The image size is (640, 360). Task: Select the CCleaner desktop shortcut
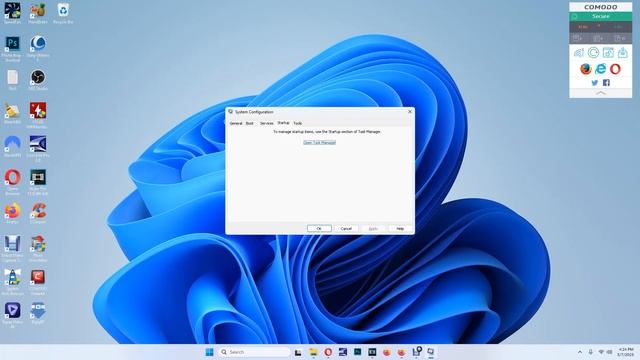(x=38, y=213)
